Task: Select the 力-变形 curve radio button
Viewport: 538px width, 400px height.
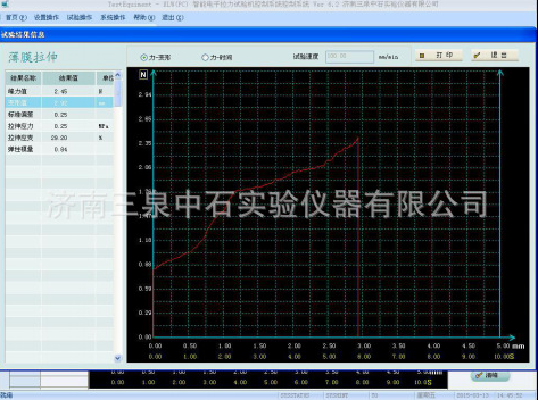Action: [144, 57]
